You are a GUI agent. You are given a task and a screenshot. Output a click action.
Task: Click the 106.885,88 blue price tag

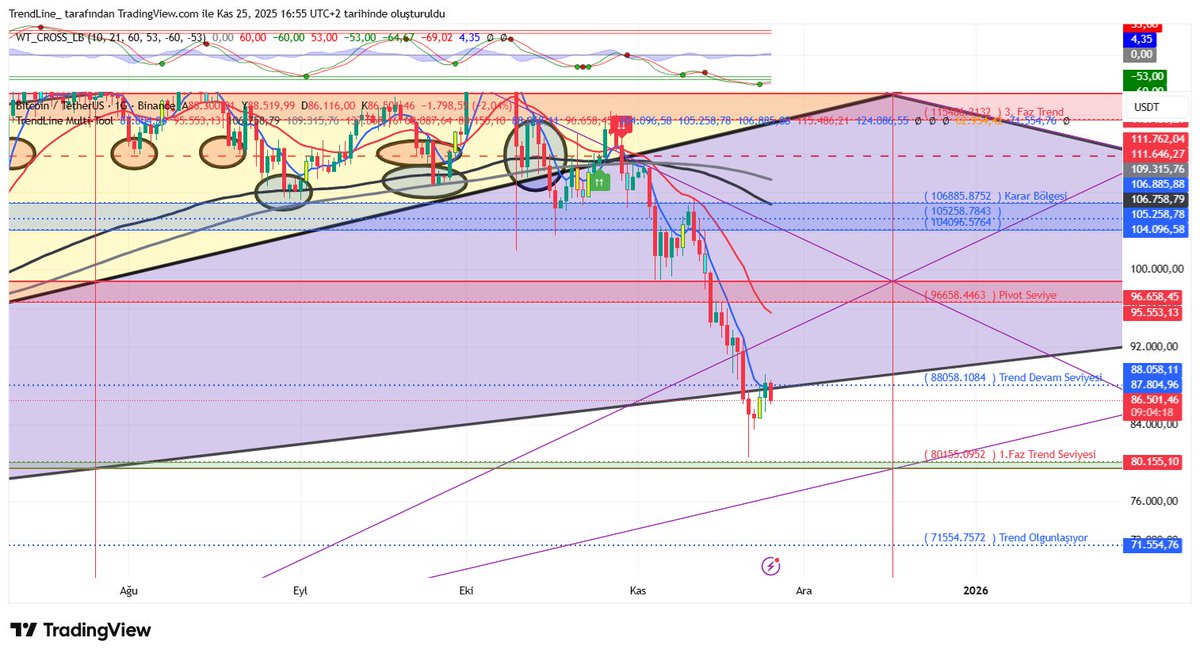1157,184
